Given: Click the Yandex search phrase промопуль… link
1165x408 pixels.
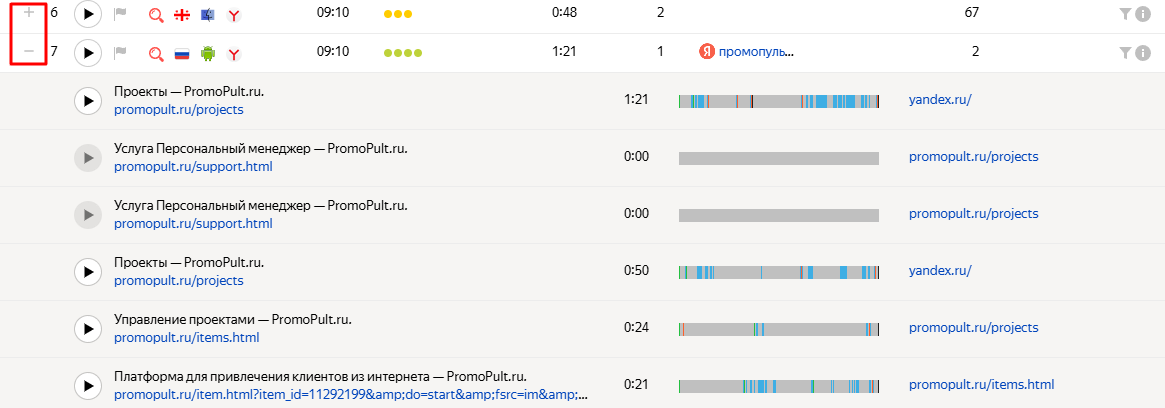Looking at the screenshot, I should point(756,52).
